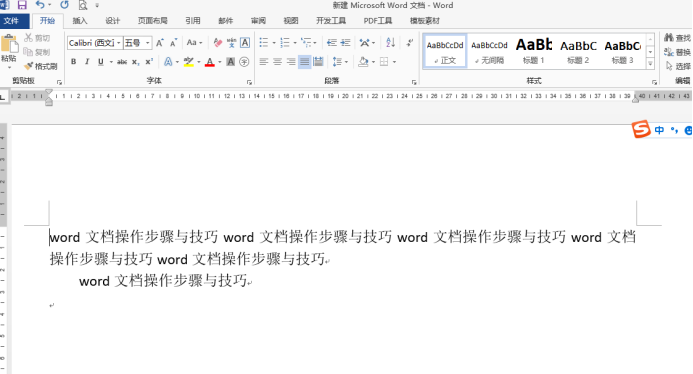Toggle justify alignment

[305, 62]
